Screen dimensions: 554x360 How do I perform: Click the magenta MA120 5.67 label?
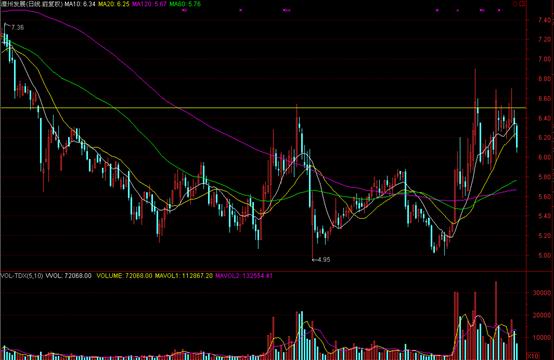149,4
